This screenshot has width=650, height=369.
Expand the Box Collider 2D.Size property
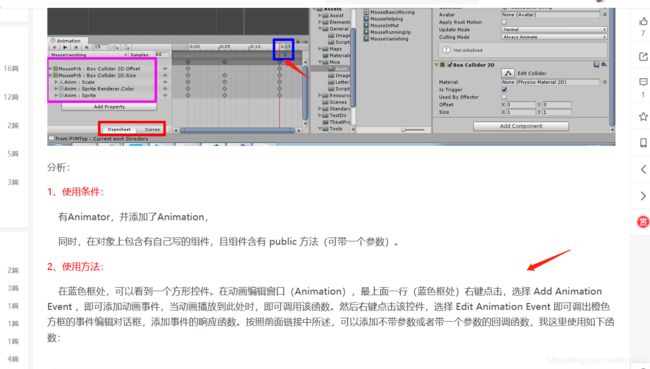(x=51, y=75)
